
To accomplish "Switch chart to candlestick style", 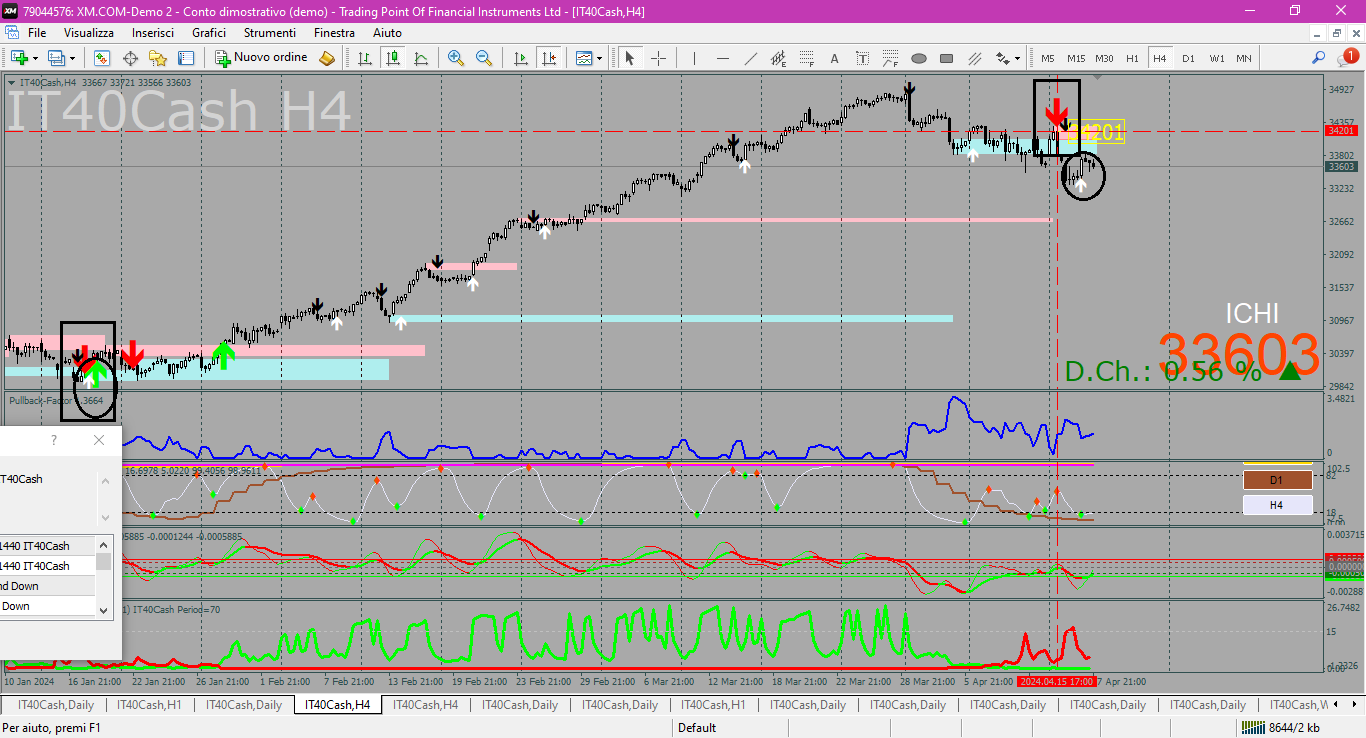I will pyautogui.click(x=393, y=58).
